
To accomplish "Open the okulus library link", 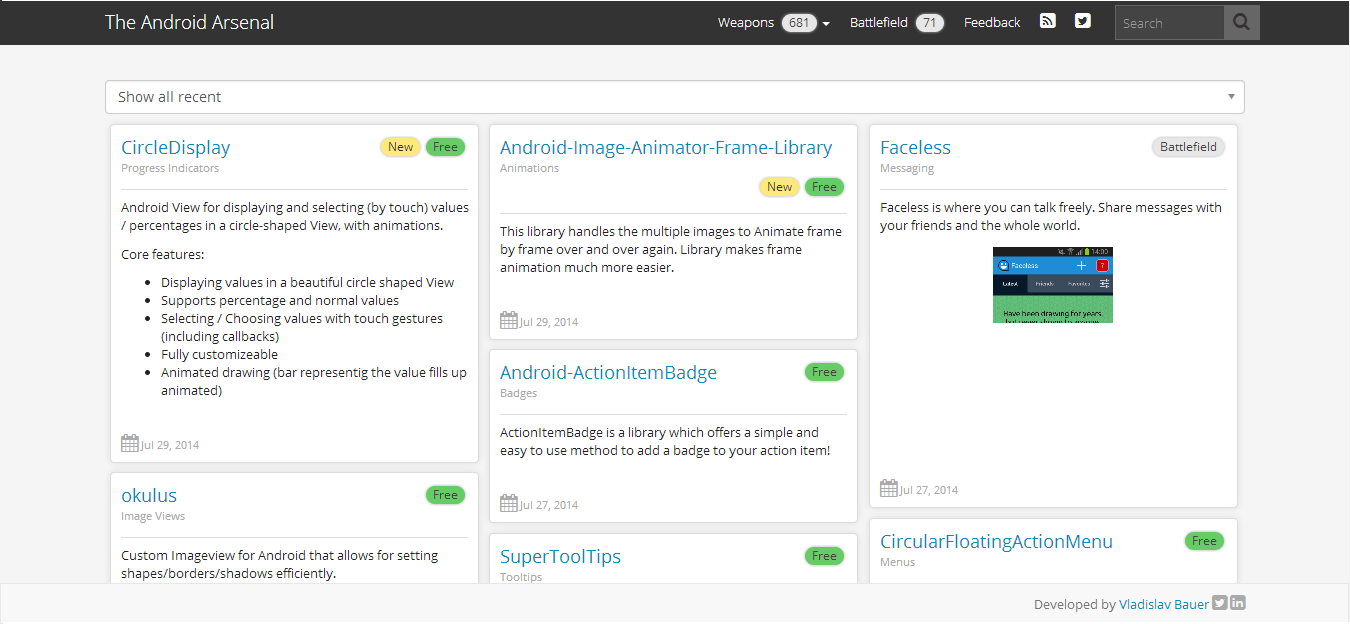I will [x=149, y=495].
